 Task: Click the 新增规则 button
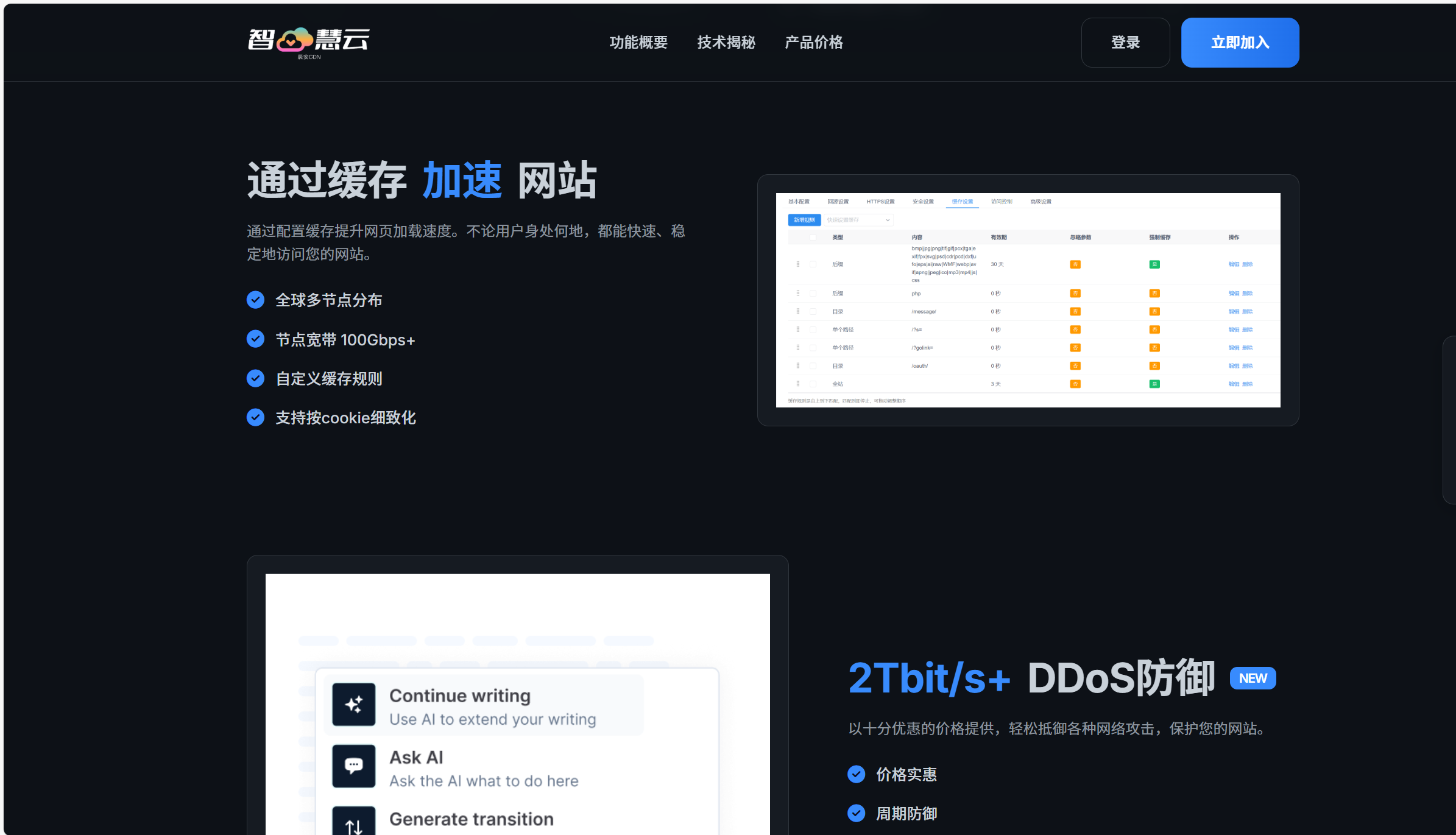[804, 220]
